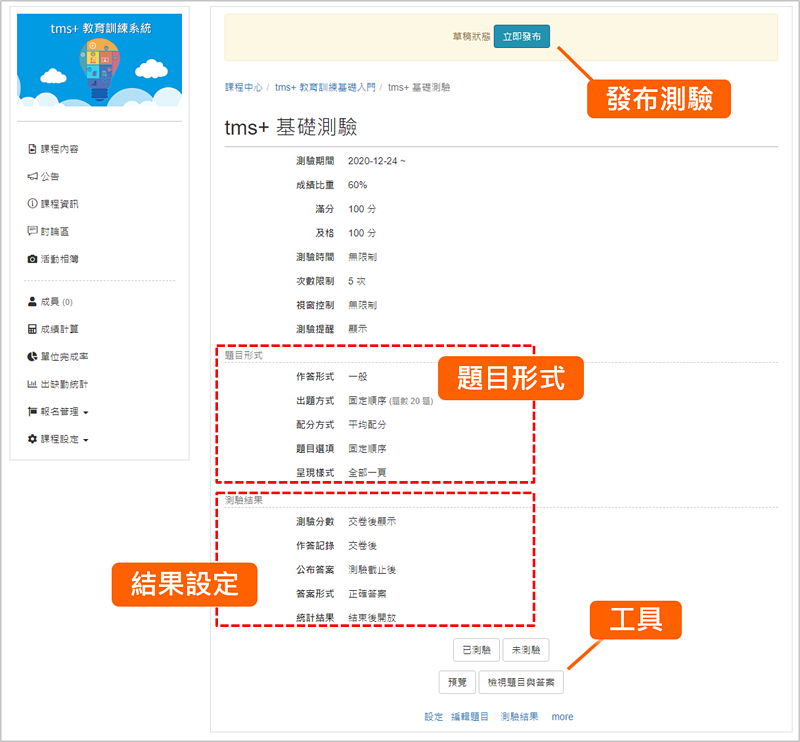This screenshot has width=800, height=742.
Task: Click the 答案形式 value 正確答案
Action: coord(367,593)
